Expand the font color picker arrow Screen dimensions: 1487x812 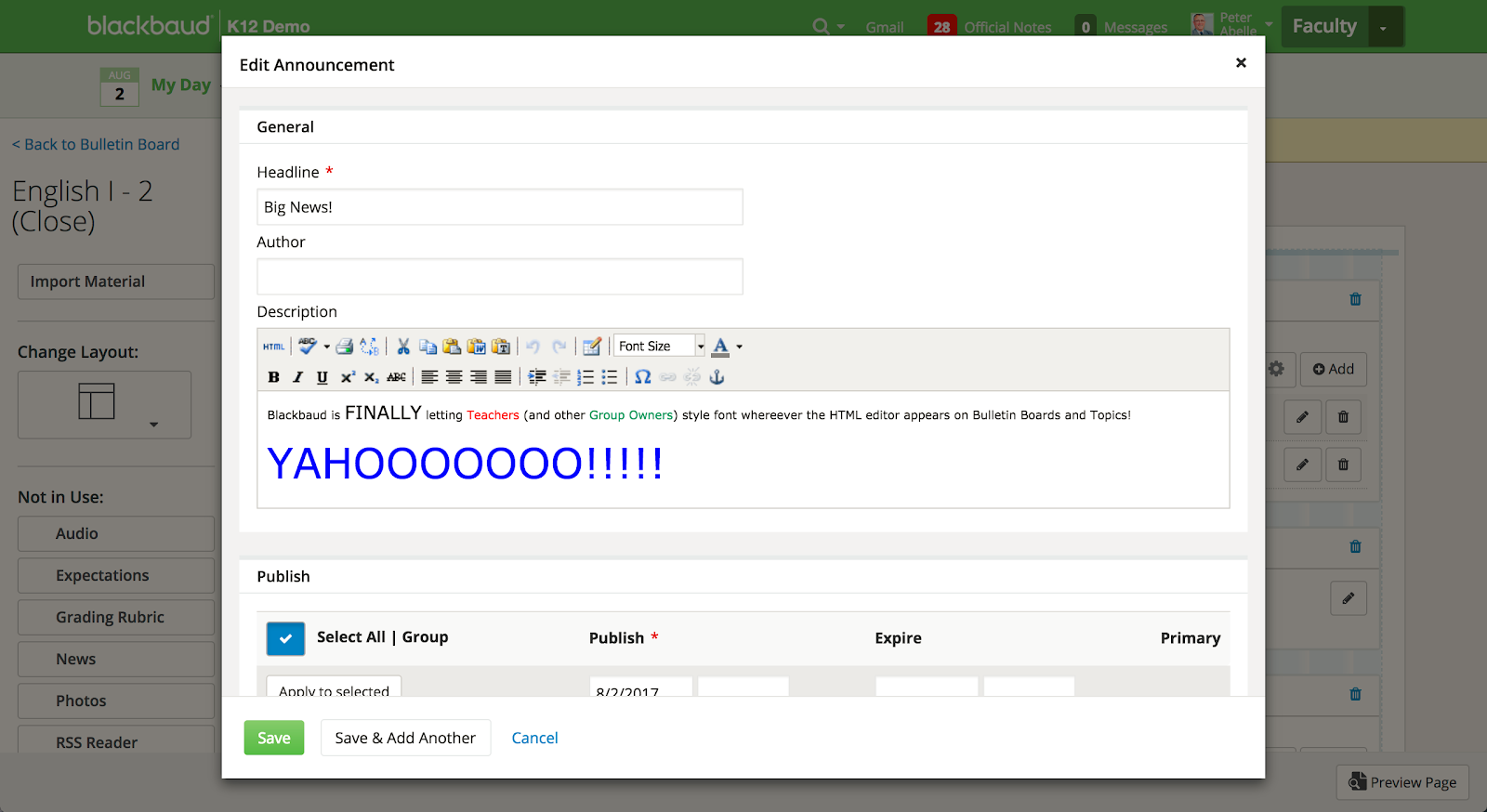pyautogui.click(x=740, y=347)
